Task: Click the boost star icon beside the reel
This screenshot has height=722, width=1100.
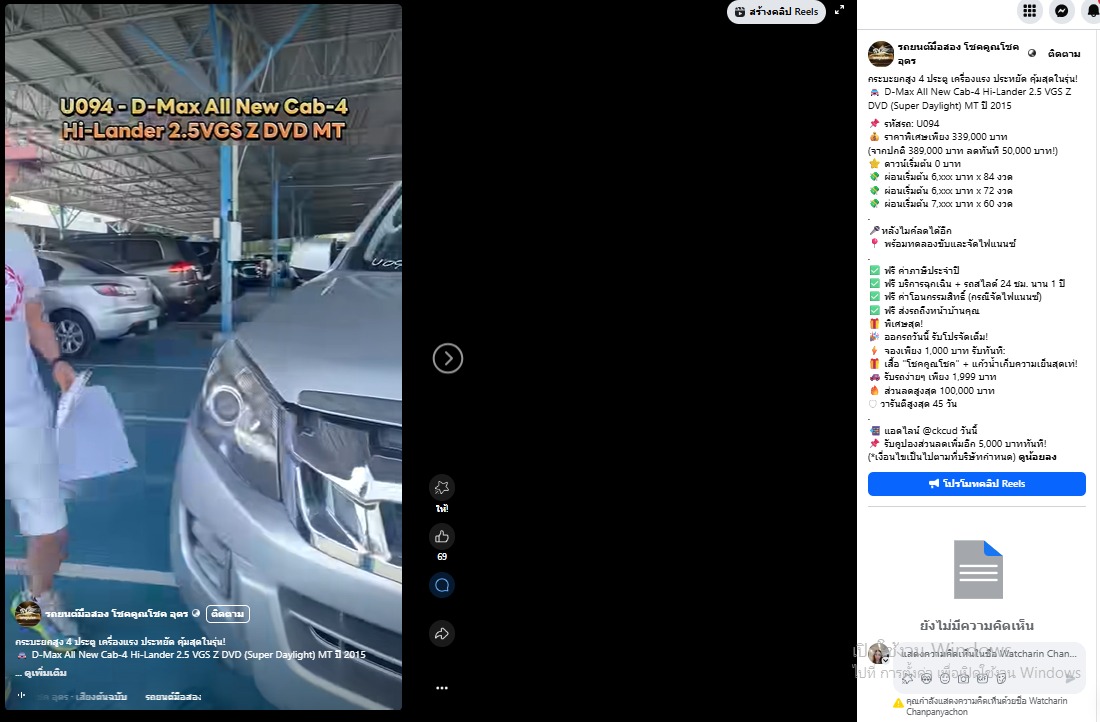Action: [x=441, y=488]
